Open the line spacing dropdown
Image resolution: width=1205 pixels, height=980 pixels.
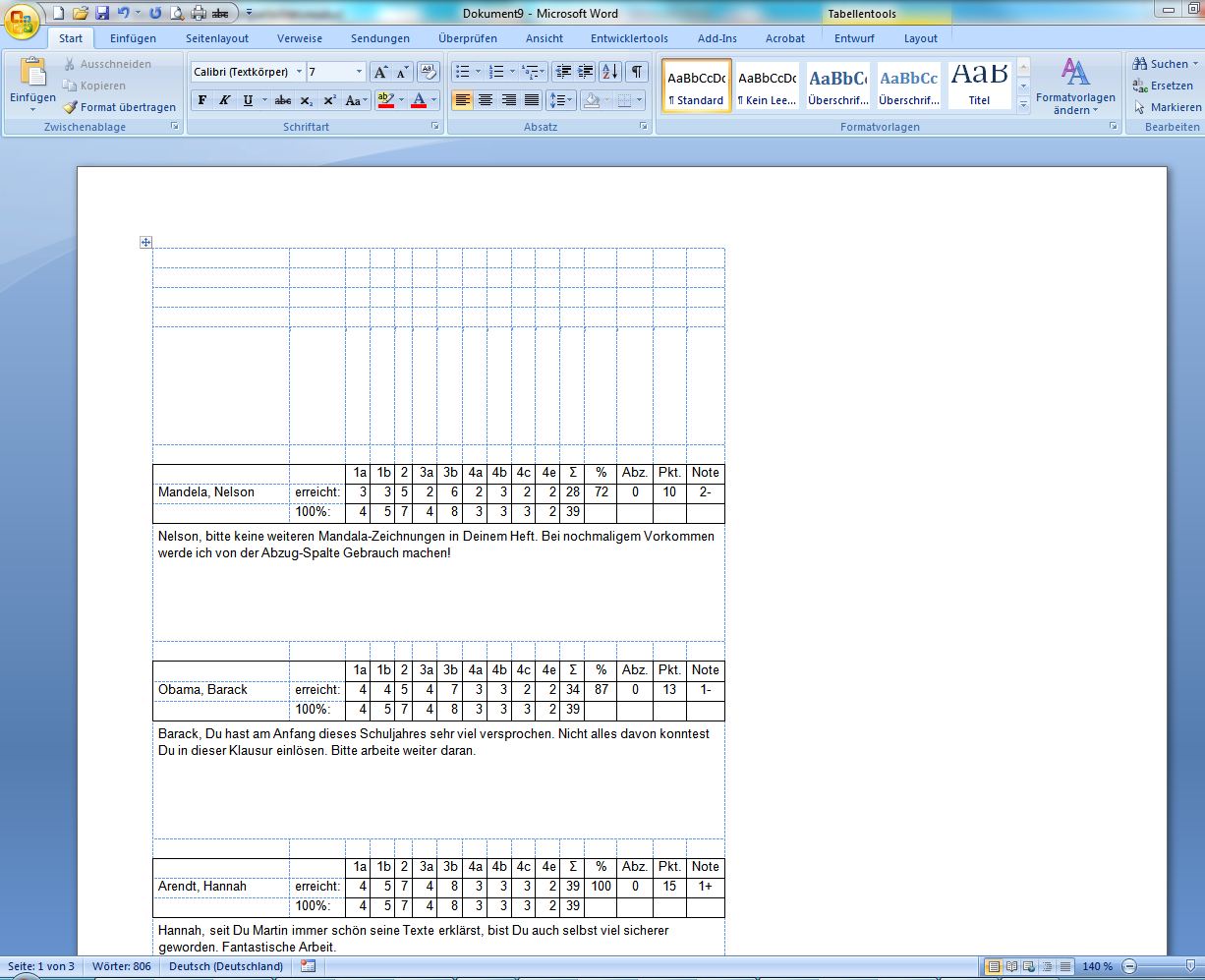pyautogui.click(x=561, y=100)
